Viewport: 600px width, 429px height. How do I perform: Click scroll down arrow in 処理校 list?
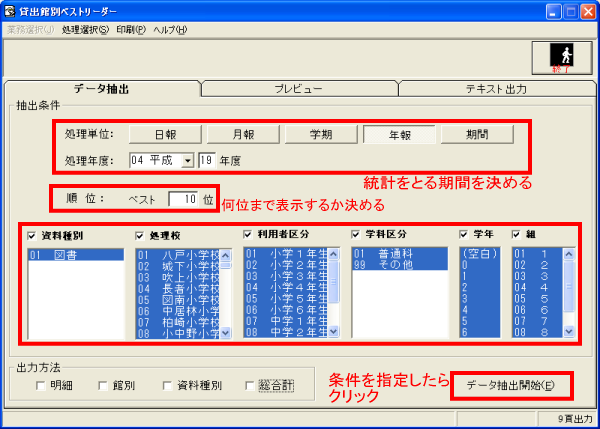[225, 333]
